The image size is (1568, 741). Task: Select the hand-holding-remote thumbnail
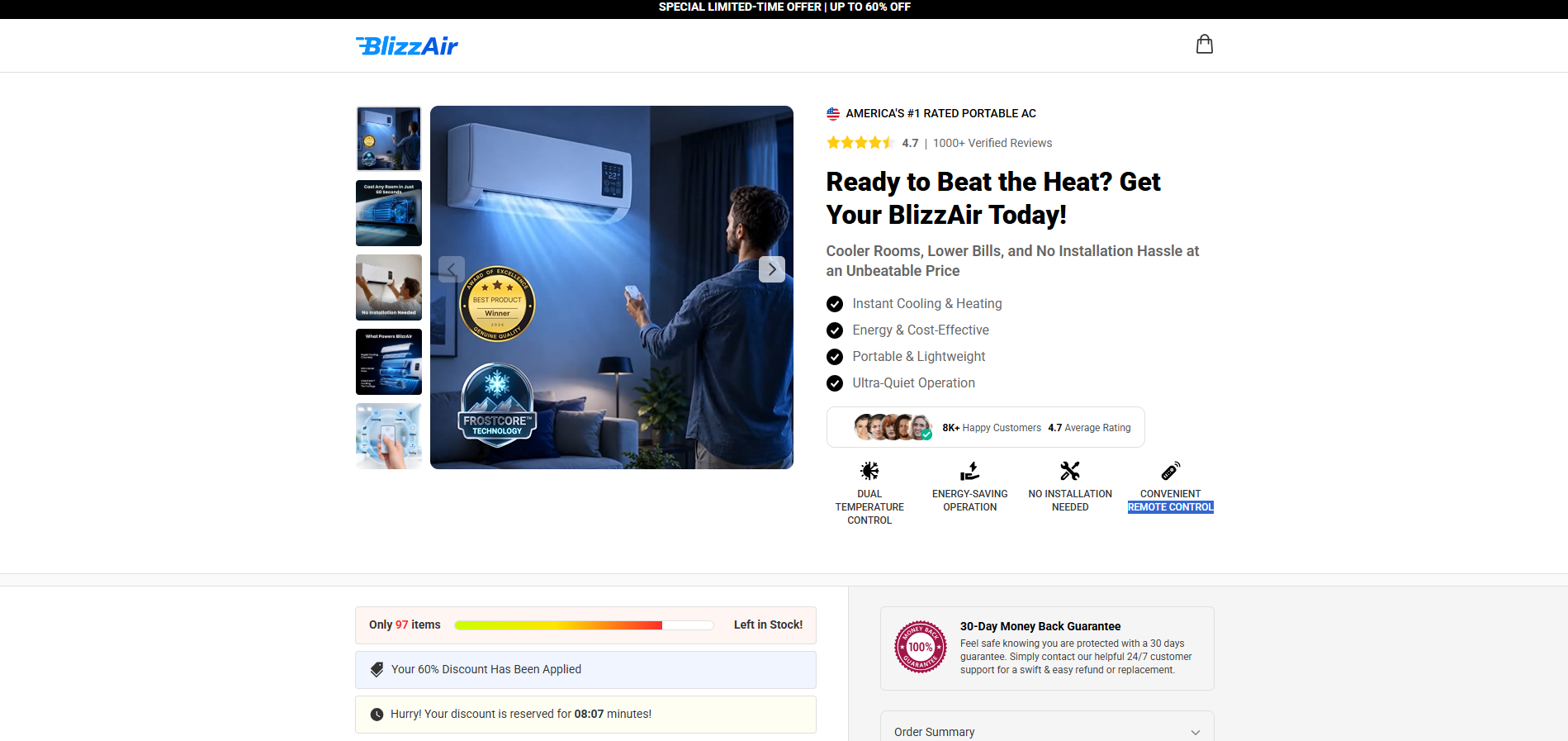(x=389, y=436)
